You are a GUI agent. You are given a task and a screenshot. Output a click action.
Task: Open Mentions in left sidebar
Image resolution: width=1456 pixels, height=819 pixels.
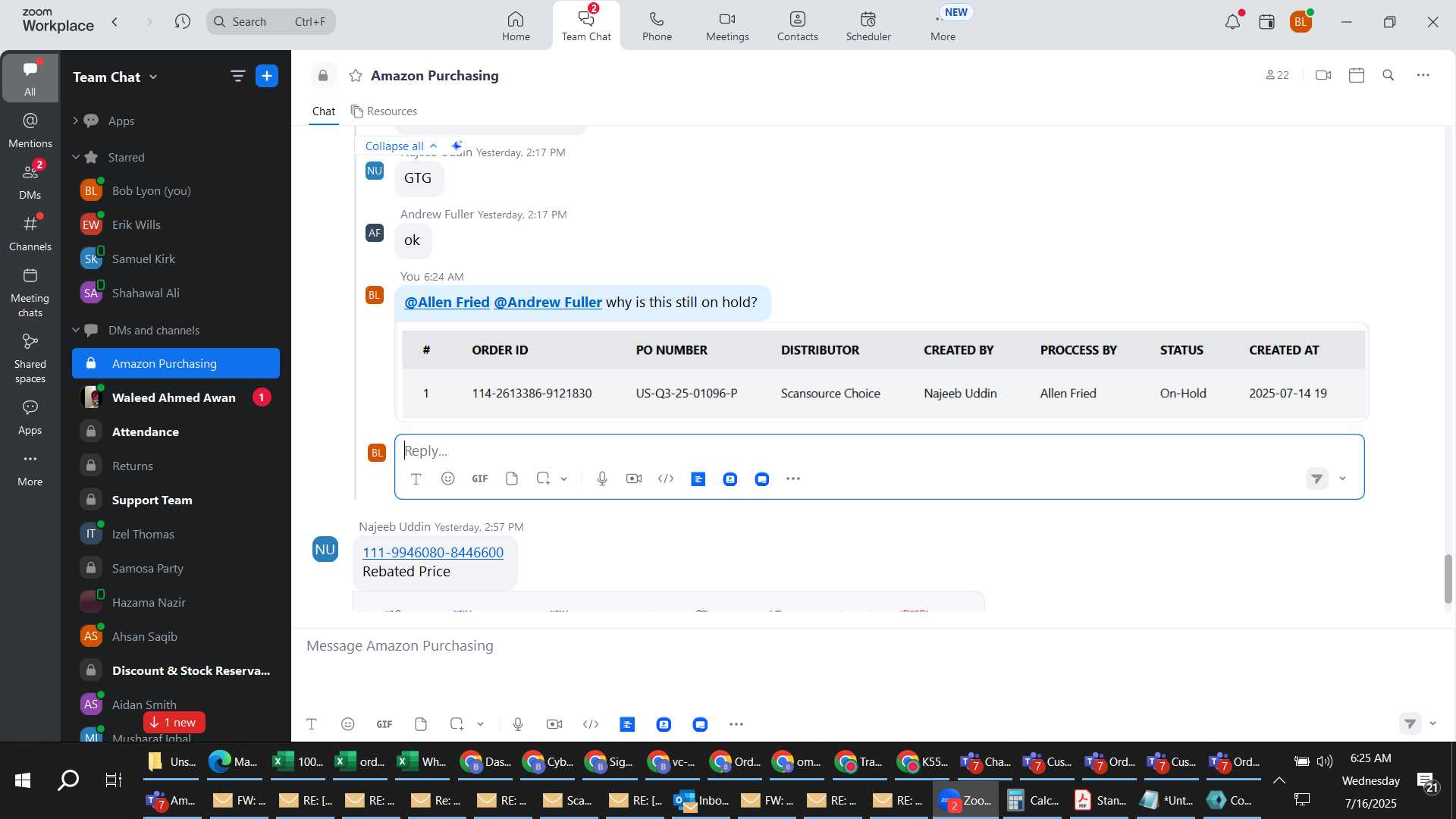pyautogui.click(x=30, y=130)
